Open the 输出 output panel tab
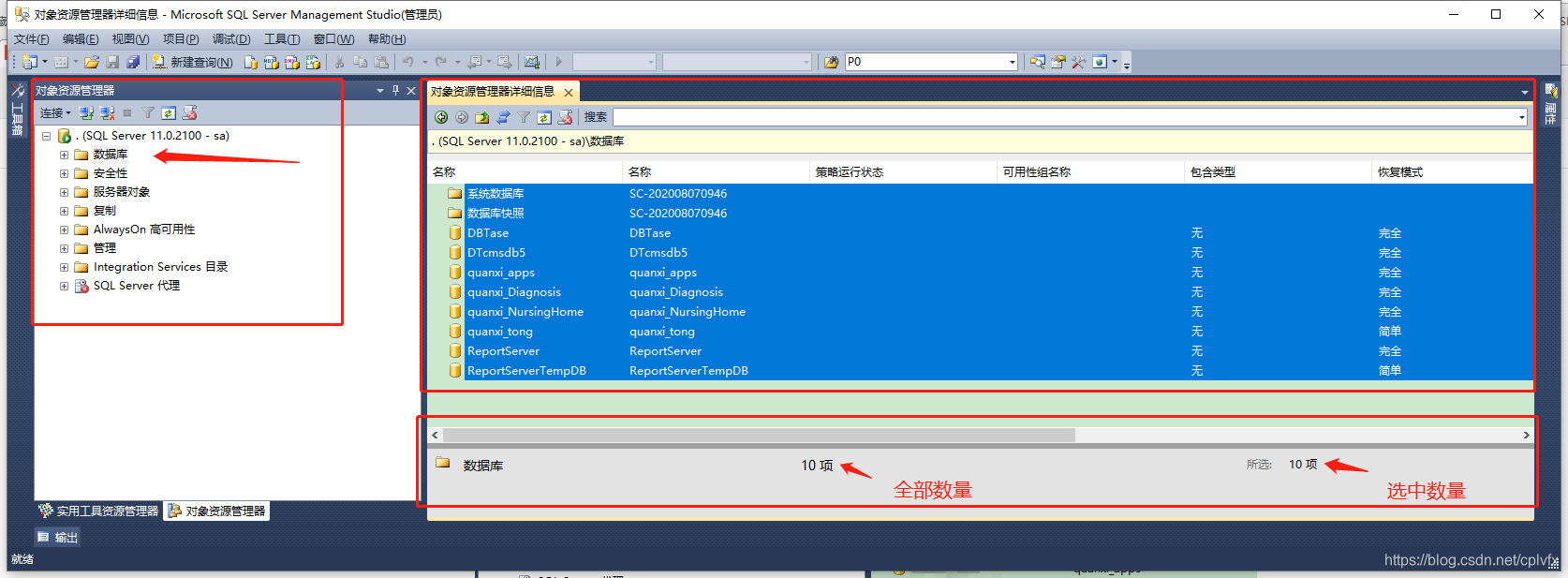Screen dimensions: 1568x578 (58, 537)
